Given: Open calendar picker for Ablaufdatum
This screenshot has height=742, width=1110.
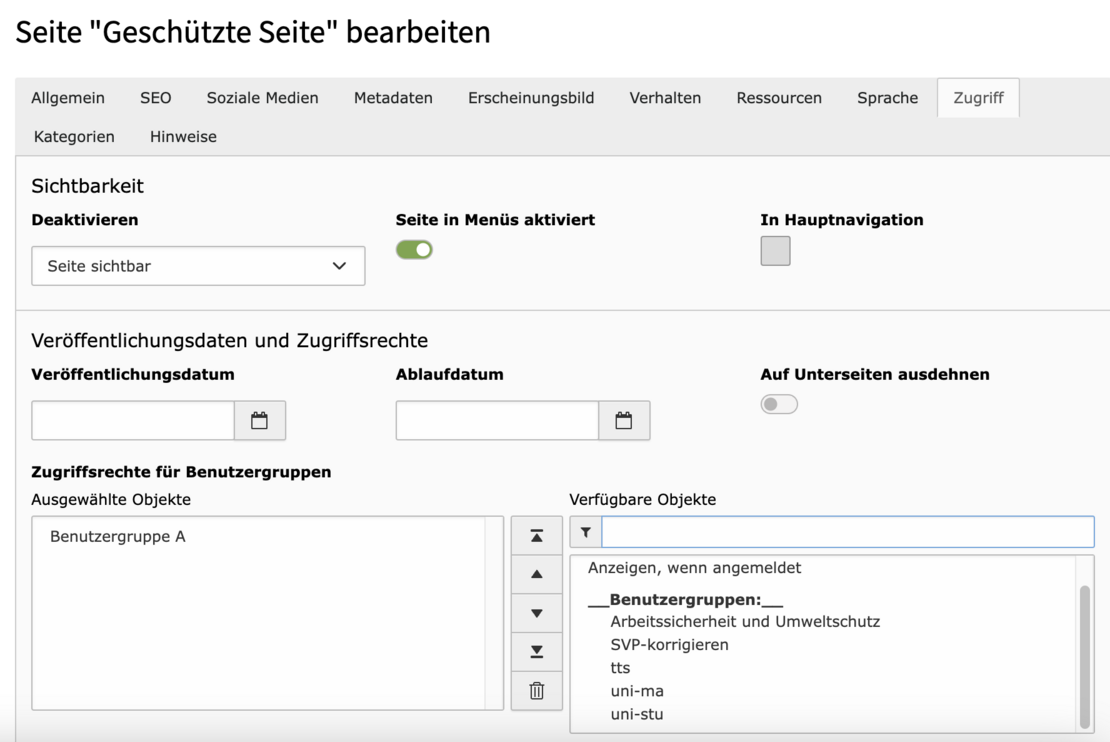Looking at the screenshot, I should [624, 421].
